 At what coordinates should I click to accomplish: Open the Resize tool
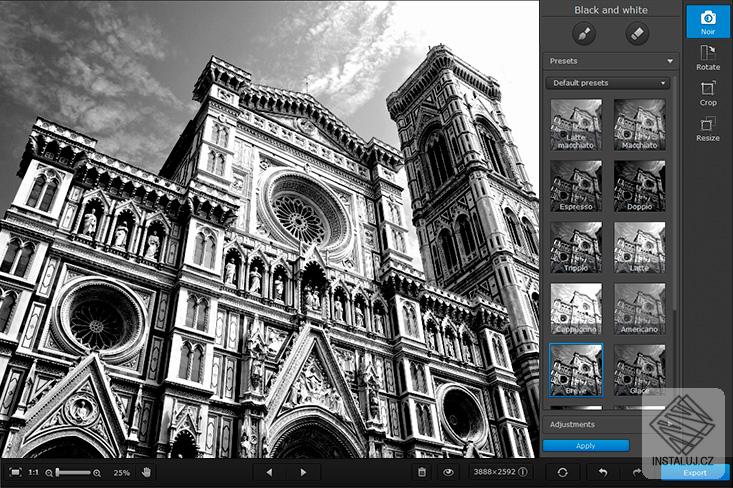pos(708,129)
